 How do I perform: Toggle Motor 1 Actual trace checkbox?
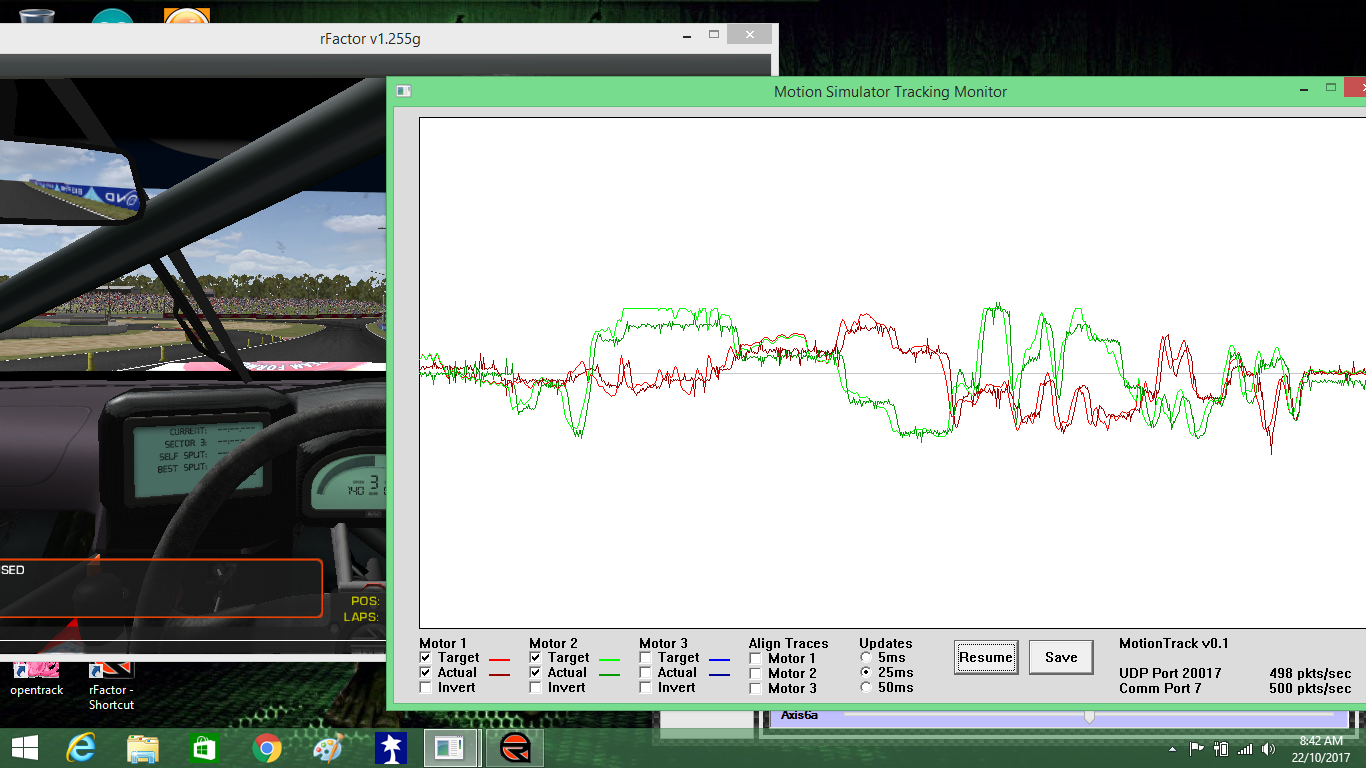click(x=426, y=673)
